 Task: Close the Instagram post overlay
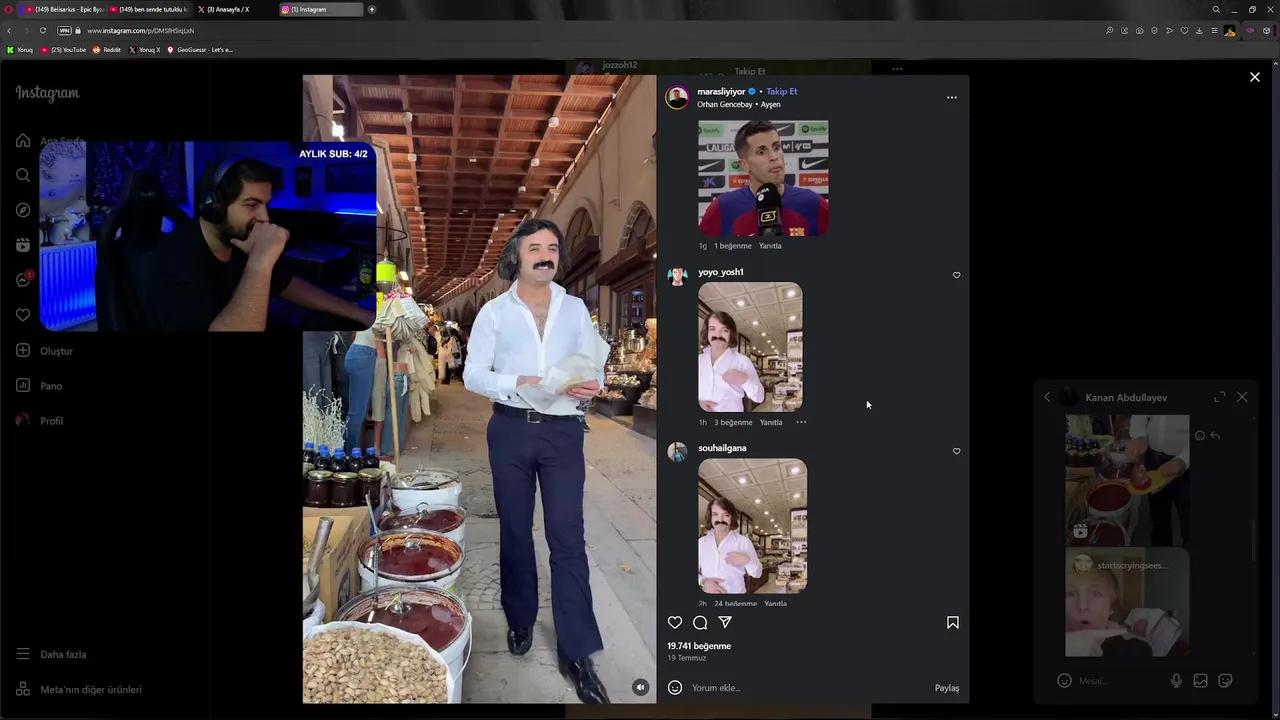click(1255, 77)
